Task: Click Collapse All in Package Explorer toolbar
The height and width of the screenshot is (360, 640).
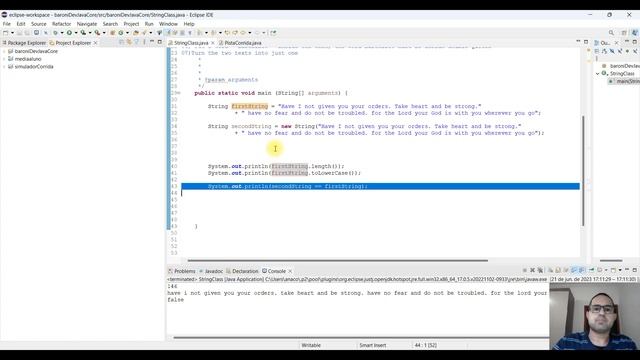Action: [x=122, y=42]
